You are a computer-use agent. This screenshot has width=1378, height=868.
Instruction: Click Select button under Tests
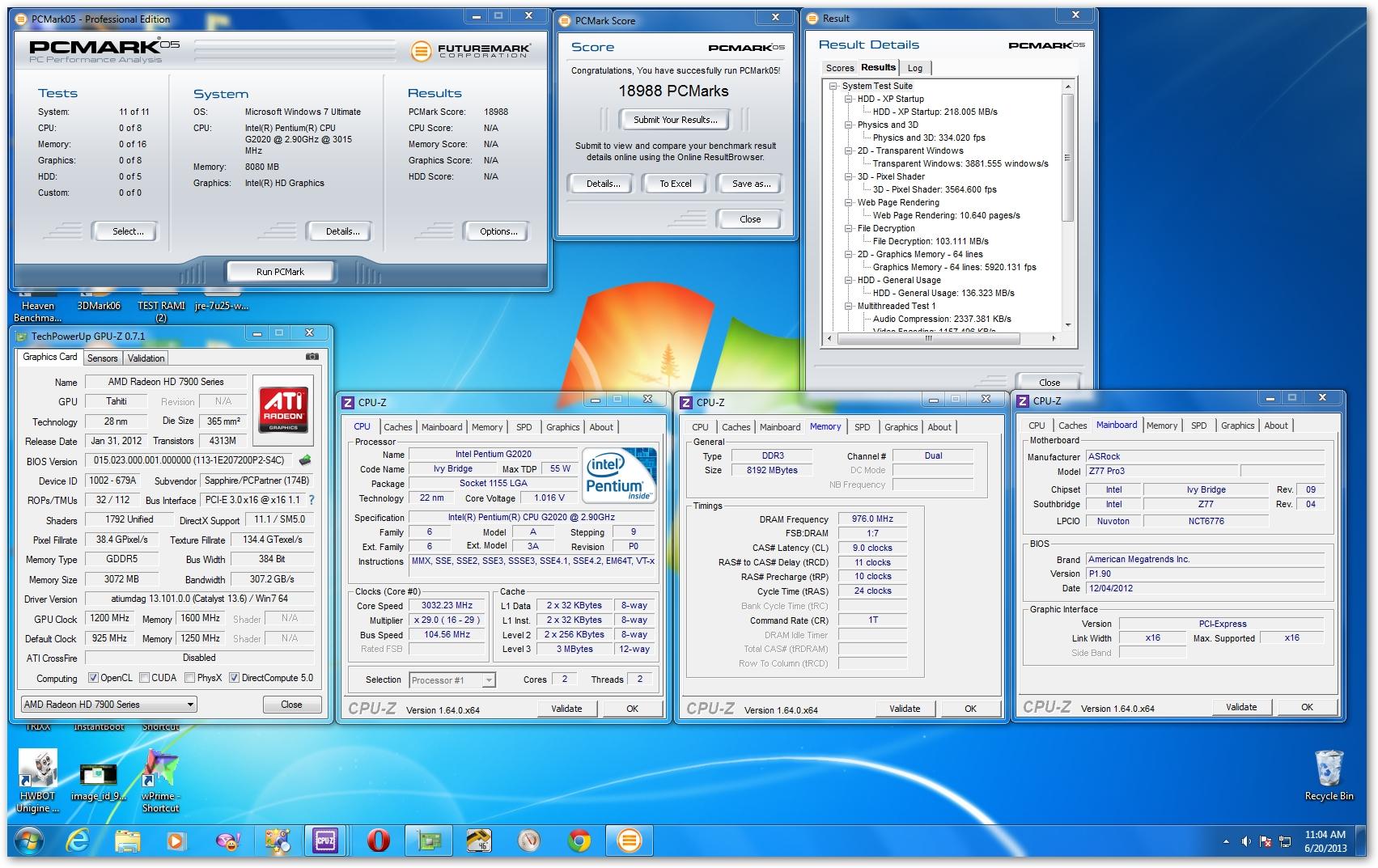pos(127,231)
